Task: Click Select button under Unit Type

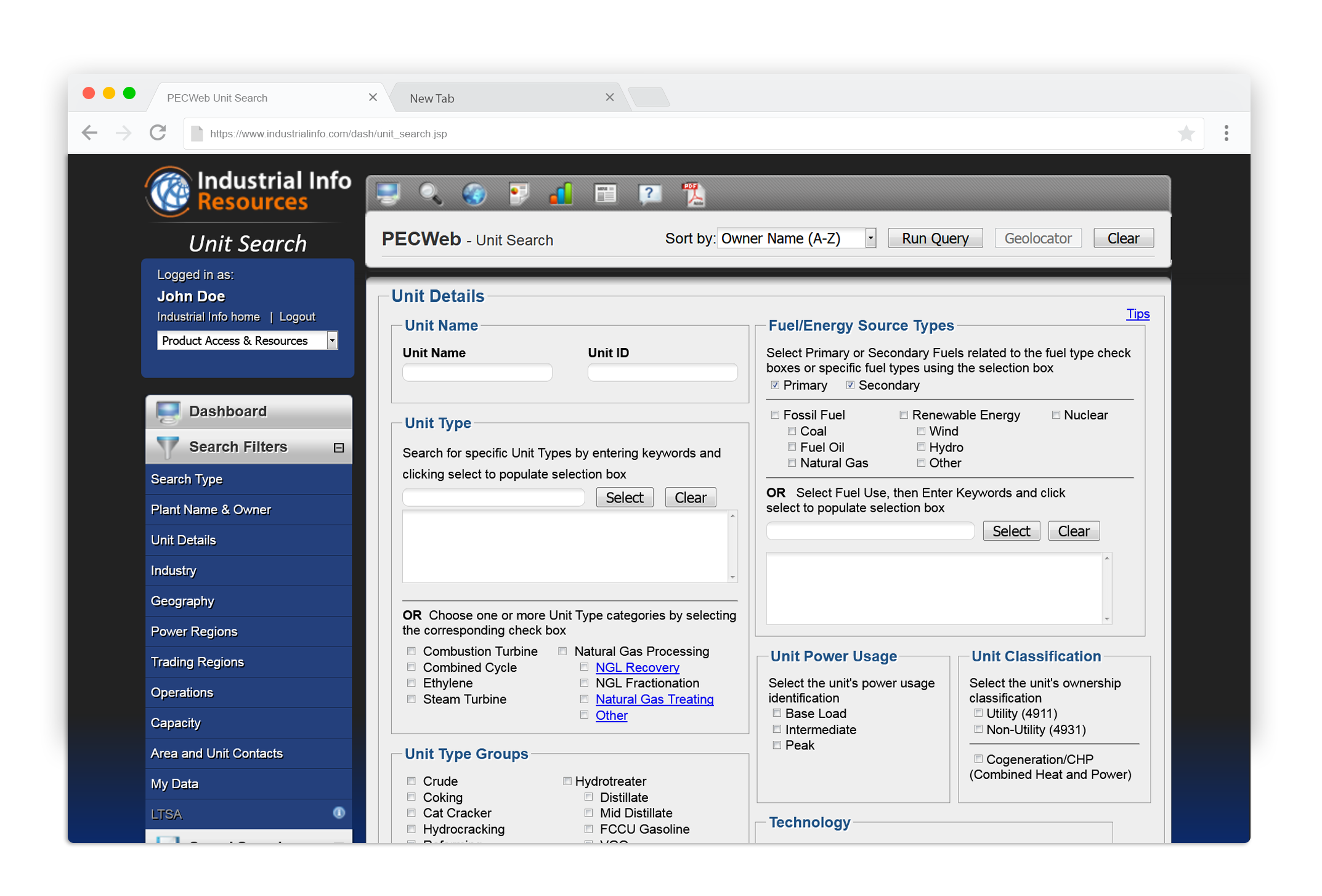Action: pyautogui.click(x=625, y=498)
